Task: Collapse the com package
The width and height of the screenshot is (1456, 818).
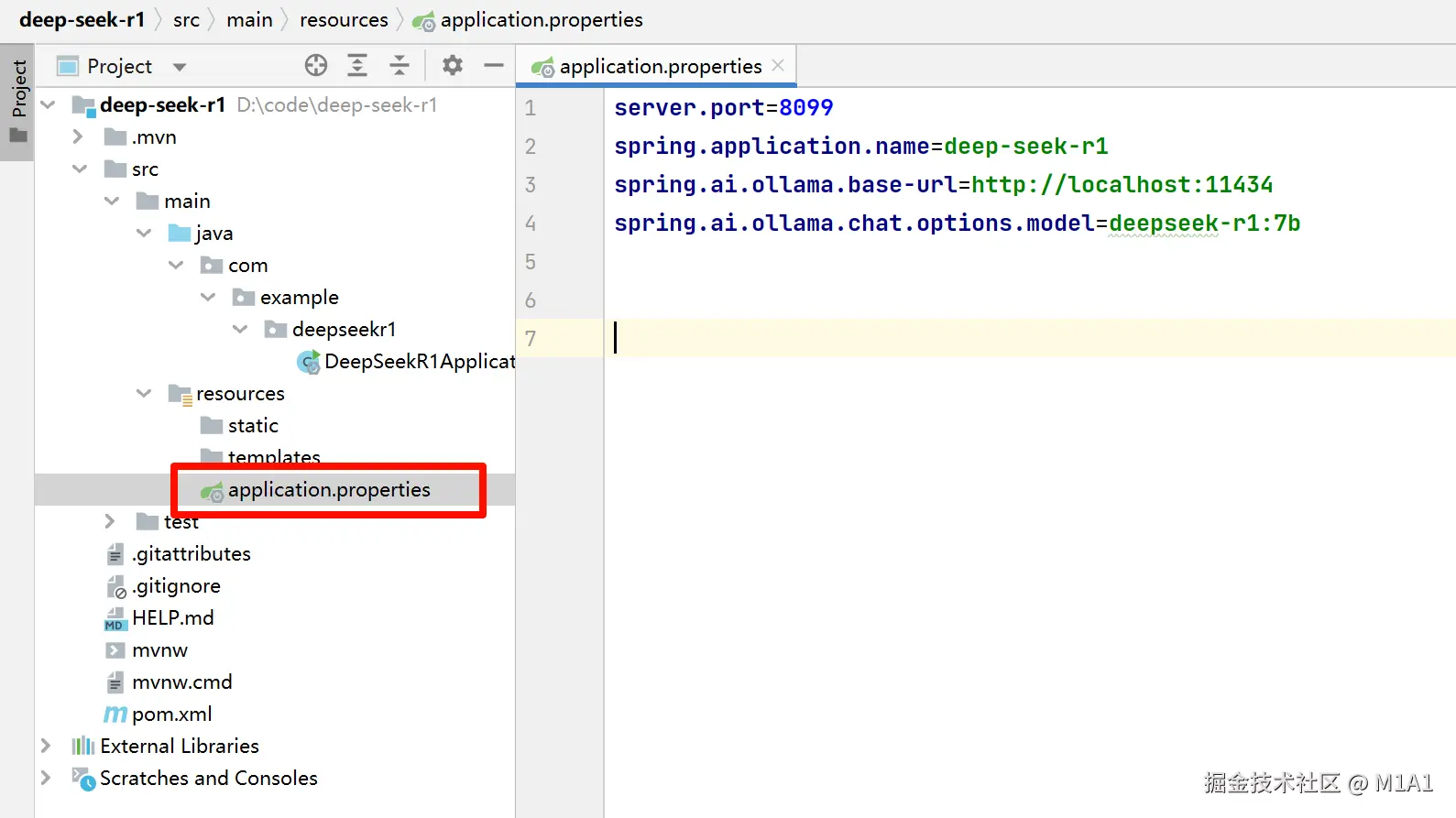Action: click(x=176, y=266)
